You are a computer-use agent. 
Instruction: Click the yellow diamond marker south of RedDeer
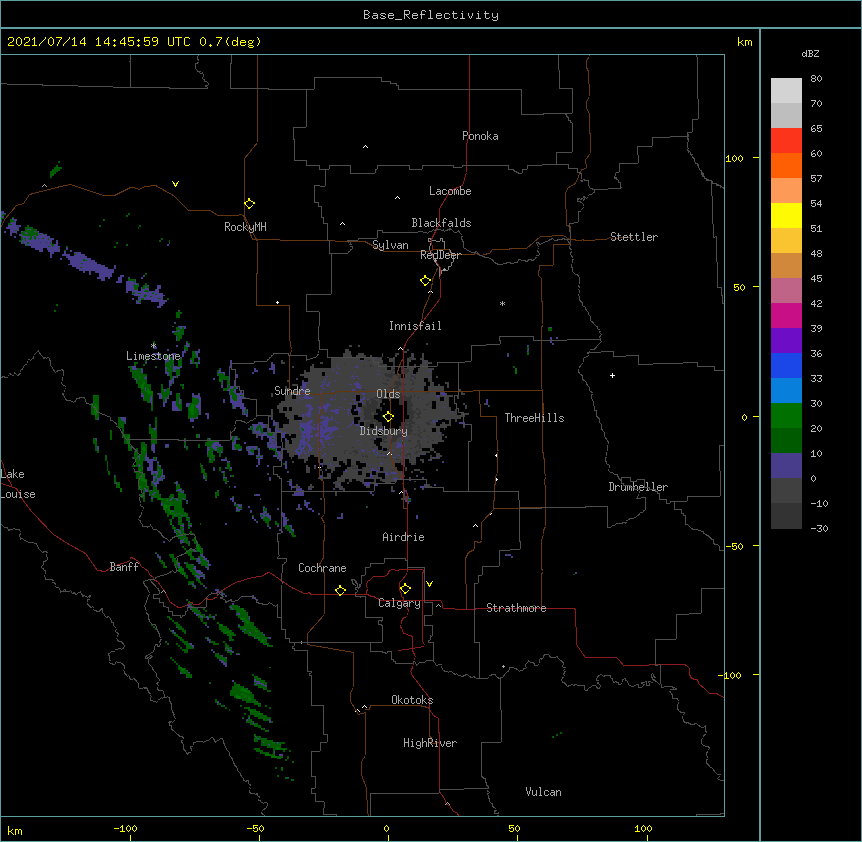tap(426, 281)
